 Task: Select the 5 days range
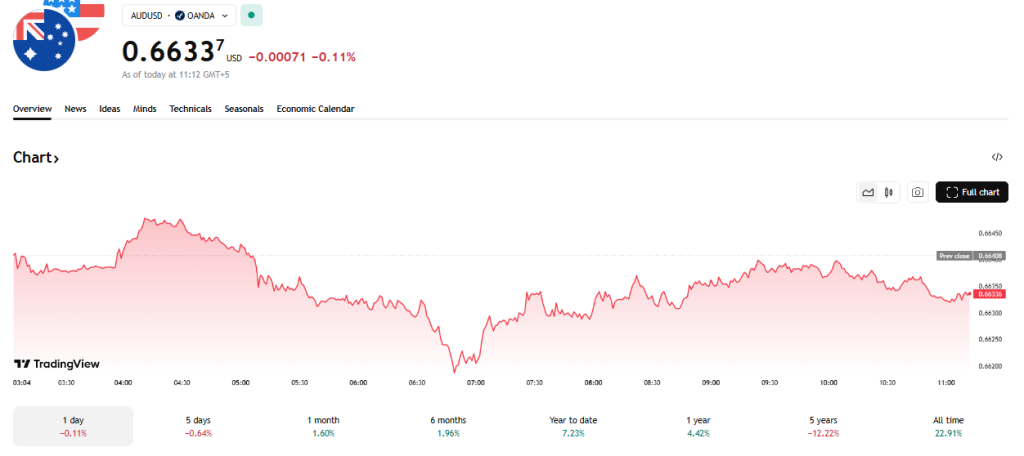click(198, 426)
